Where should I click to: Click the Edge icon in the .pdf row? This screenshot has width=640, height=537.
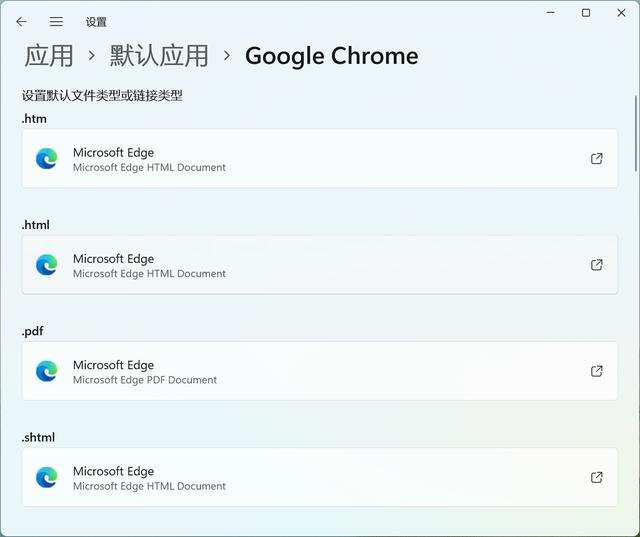click(x=47, y=371)
